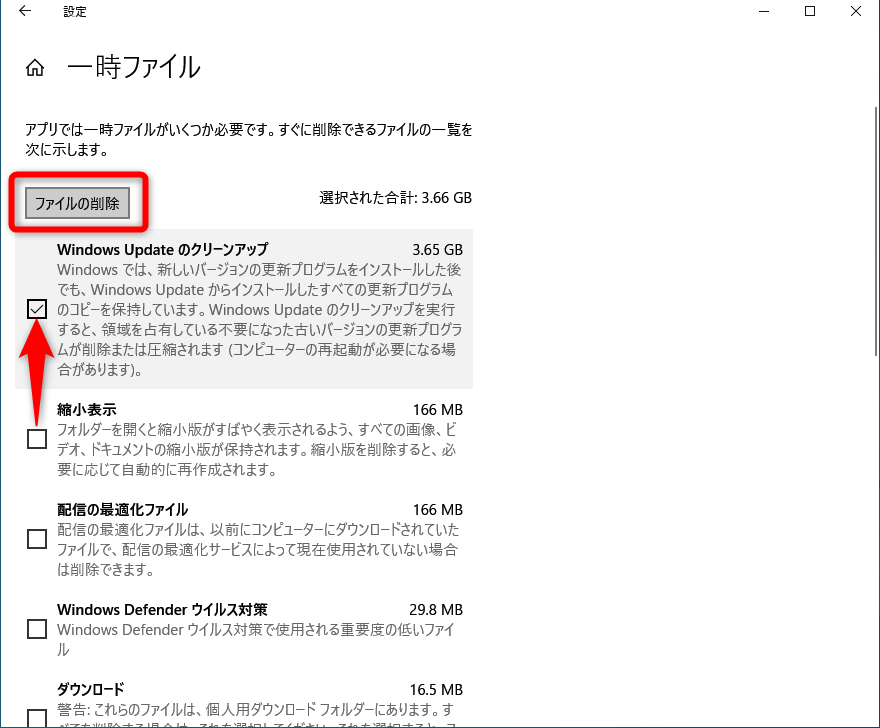
Task: Click the 設定 title text in header
Action: click(x=74, y=11)
